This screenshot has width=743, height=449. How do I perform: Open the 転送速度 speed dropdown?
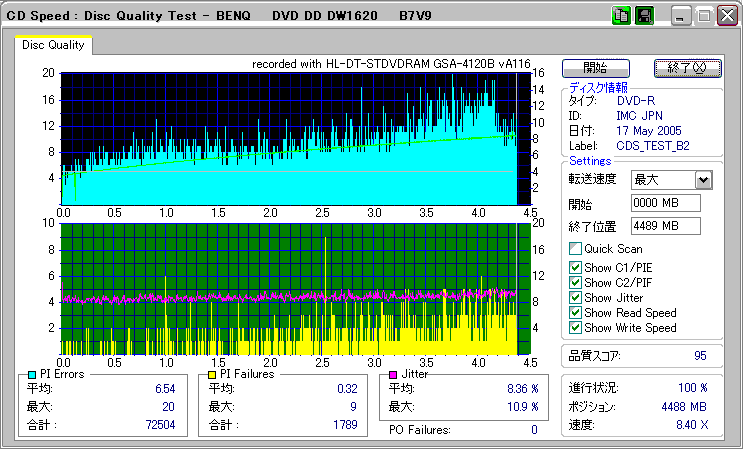pos(703,180)
